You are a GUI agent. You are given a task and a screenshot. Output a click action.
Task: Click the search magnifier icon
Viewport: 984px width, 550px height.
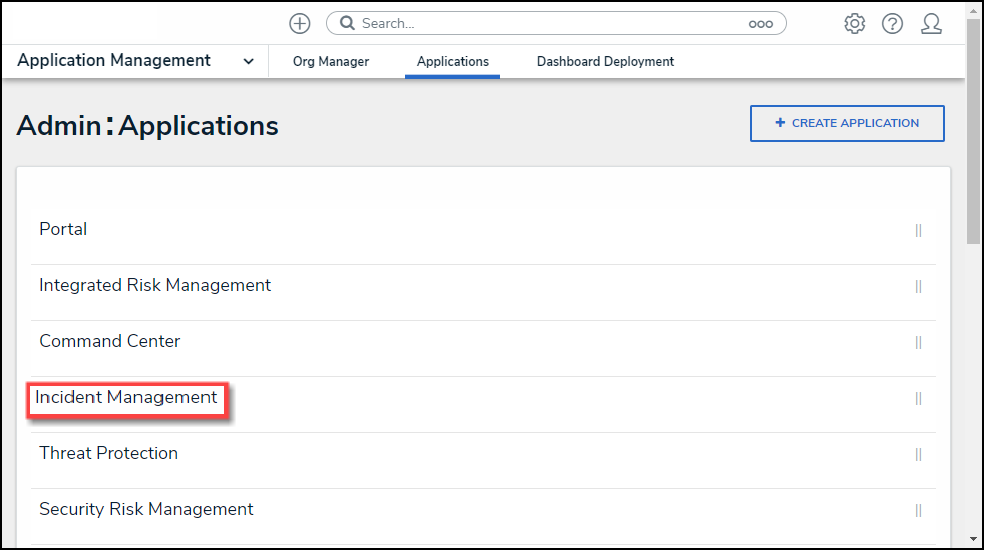(348, 23)
